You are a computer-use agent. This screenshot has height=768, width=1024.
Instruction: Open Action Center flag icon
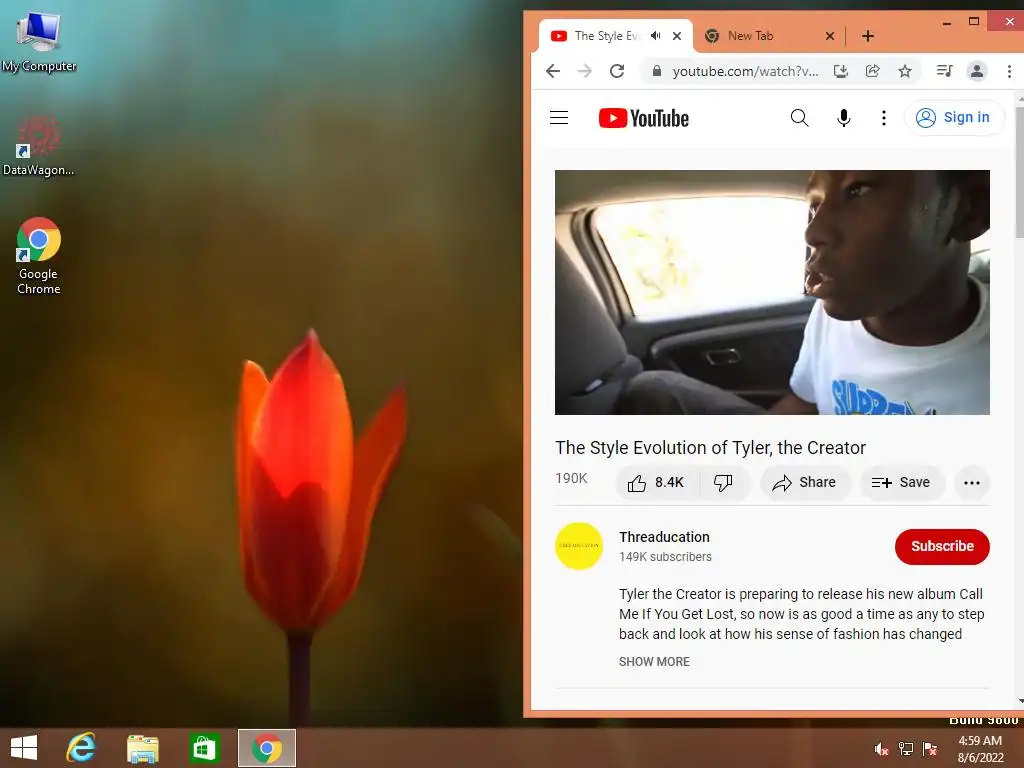click(930, 749)
